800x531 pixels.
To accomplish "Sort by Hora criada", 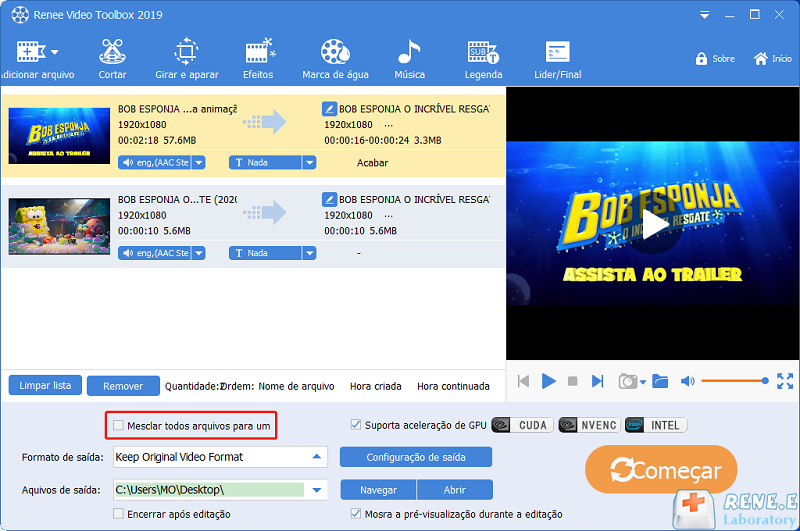I will click(x=376, y=386).
